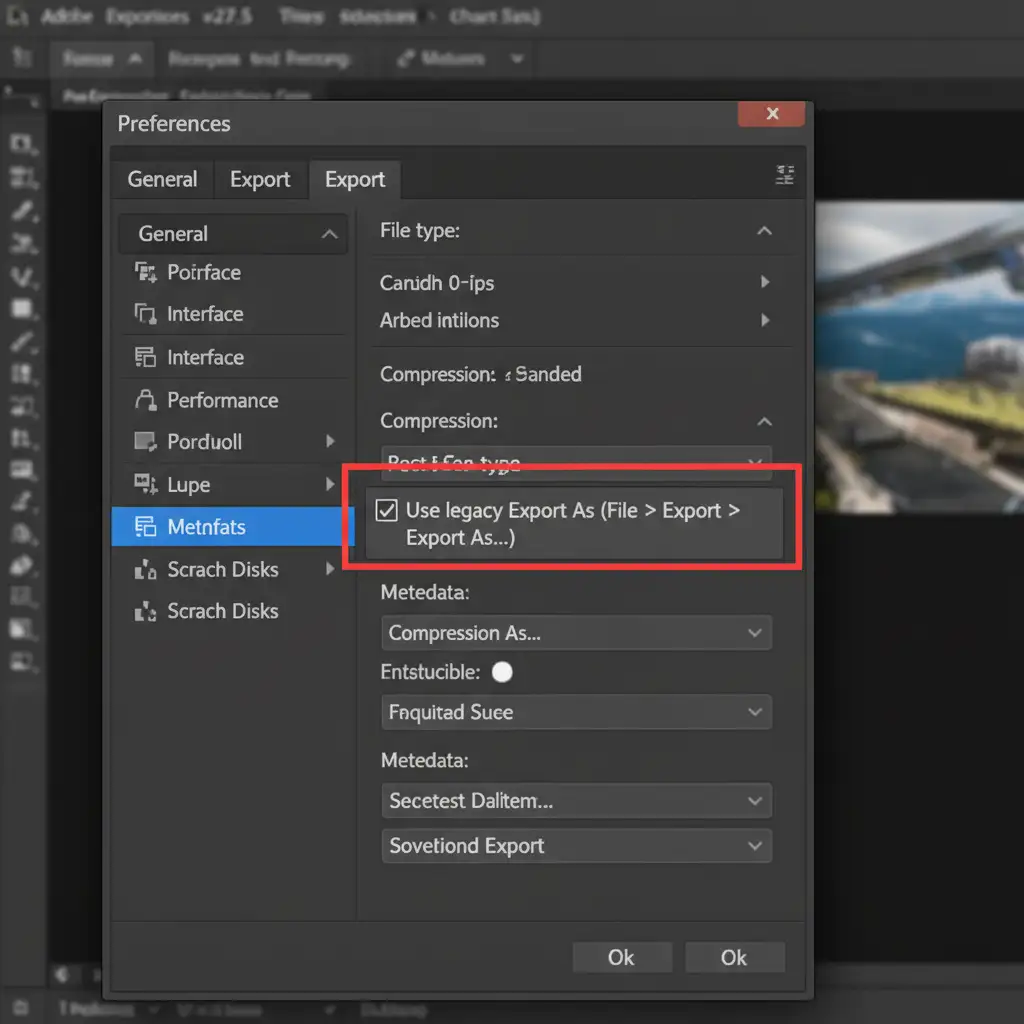Click the landscape image preview
Image resolution: width=1024 pixels, height=1024 pixels.
(x=919, y=355)
